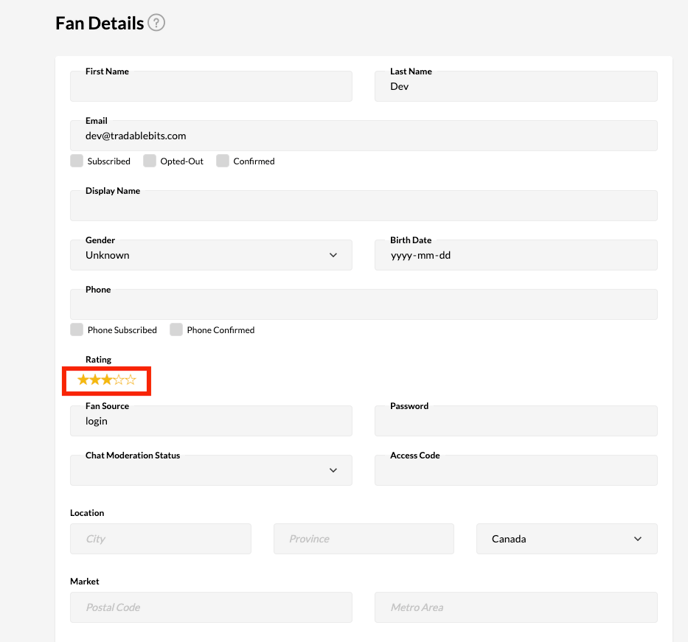Set rating to one star
The width and height of the screenshot is (688, 642).
click(x=83, y=380)
